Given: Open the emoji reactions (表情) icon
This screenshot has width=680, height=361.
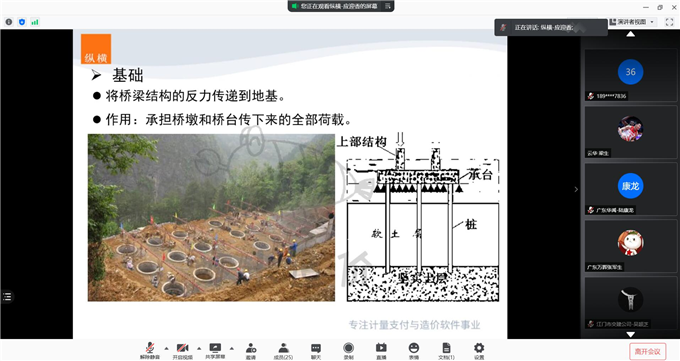Looking at the screenshot, I should 414,351.
